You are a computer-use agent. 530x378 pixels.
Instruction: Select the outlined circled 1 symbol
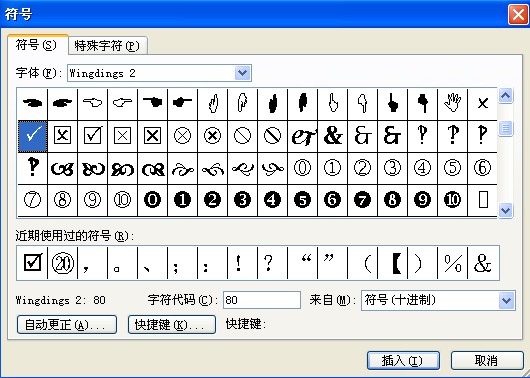point(332,168)
